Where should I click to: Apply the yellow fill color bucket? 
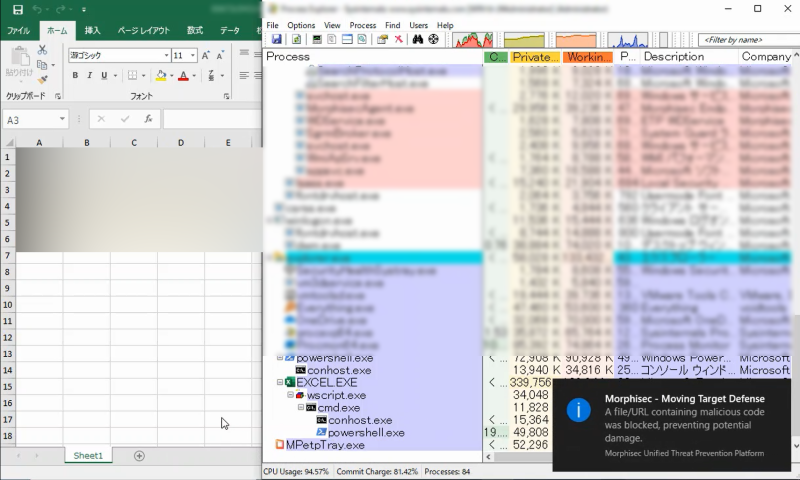[161, 75]
